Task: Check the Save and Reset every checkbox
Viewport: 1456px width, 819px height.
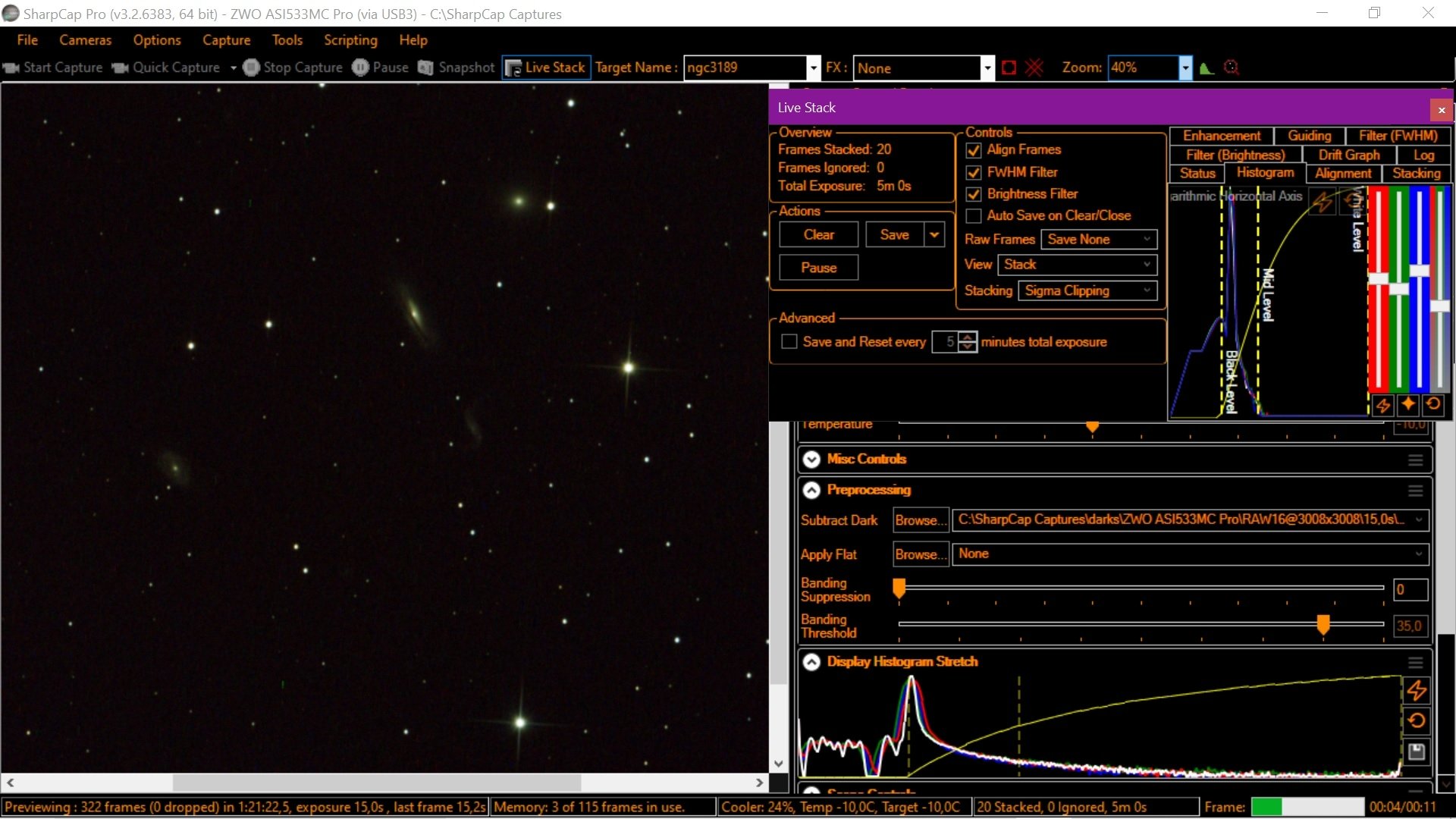Action: tap(789, 342)
